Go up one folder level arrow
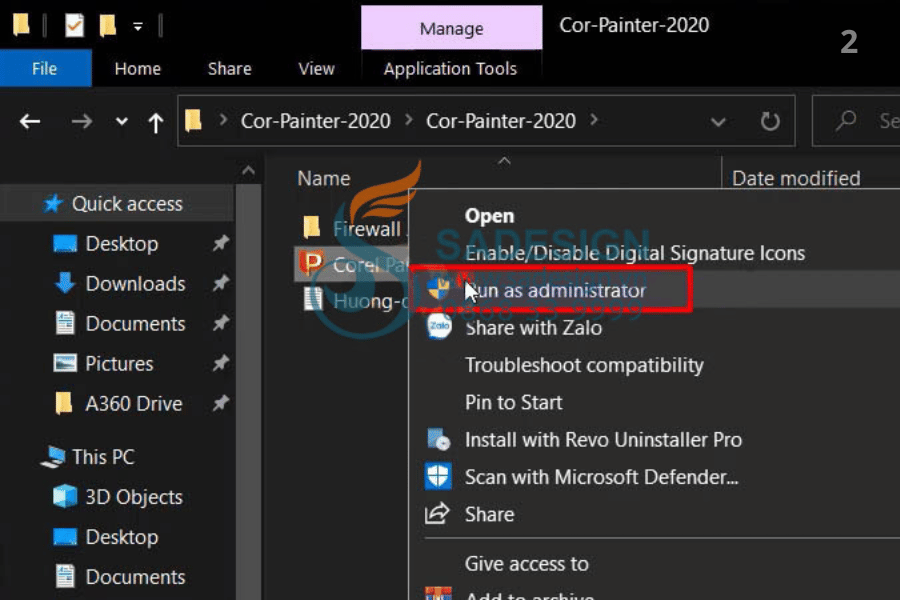This screenshot has width=900, height=600. pos(155,122)
